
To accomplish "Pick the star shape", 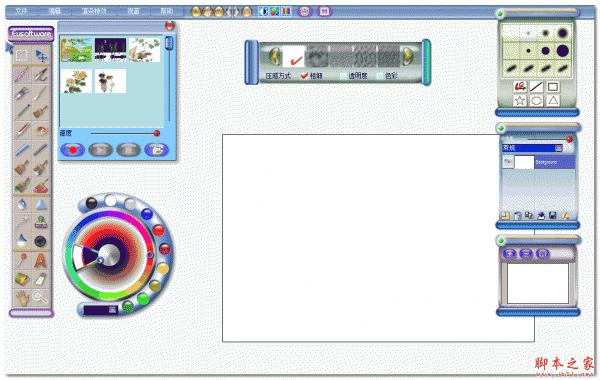I will point(520,101).
